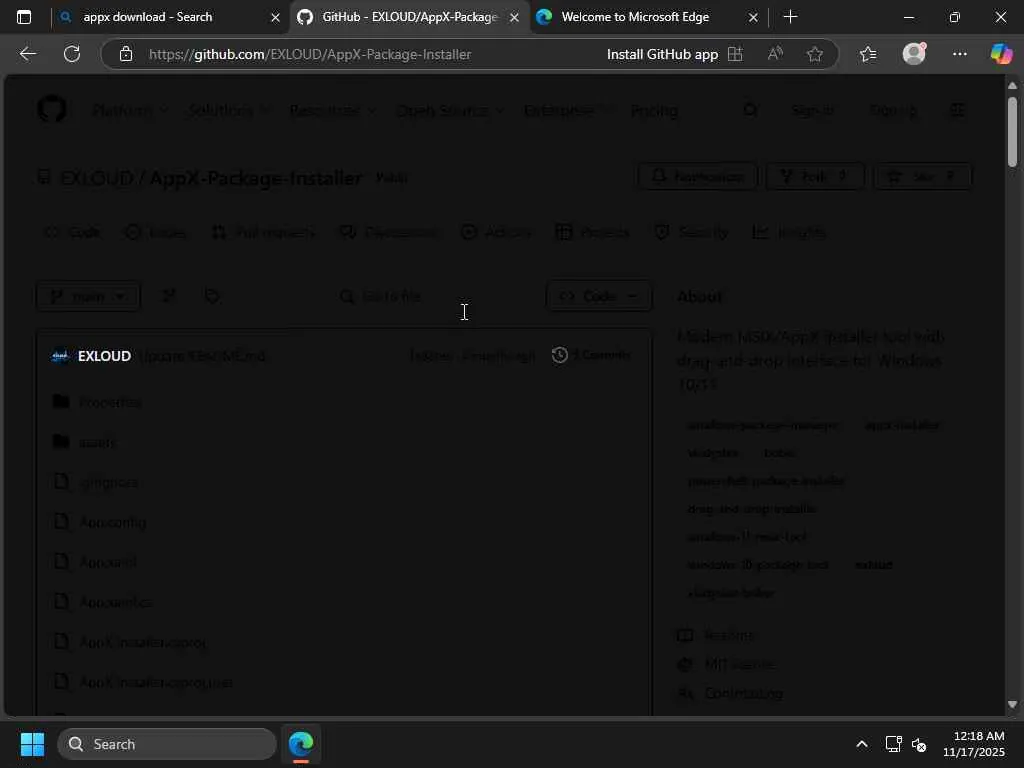The image size is (1024, 768).
Task: Open Edge Settings and more menu
Action: point(959,54)
